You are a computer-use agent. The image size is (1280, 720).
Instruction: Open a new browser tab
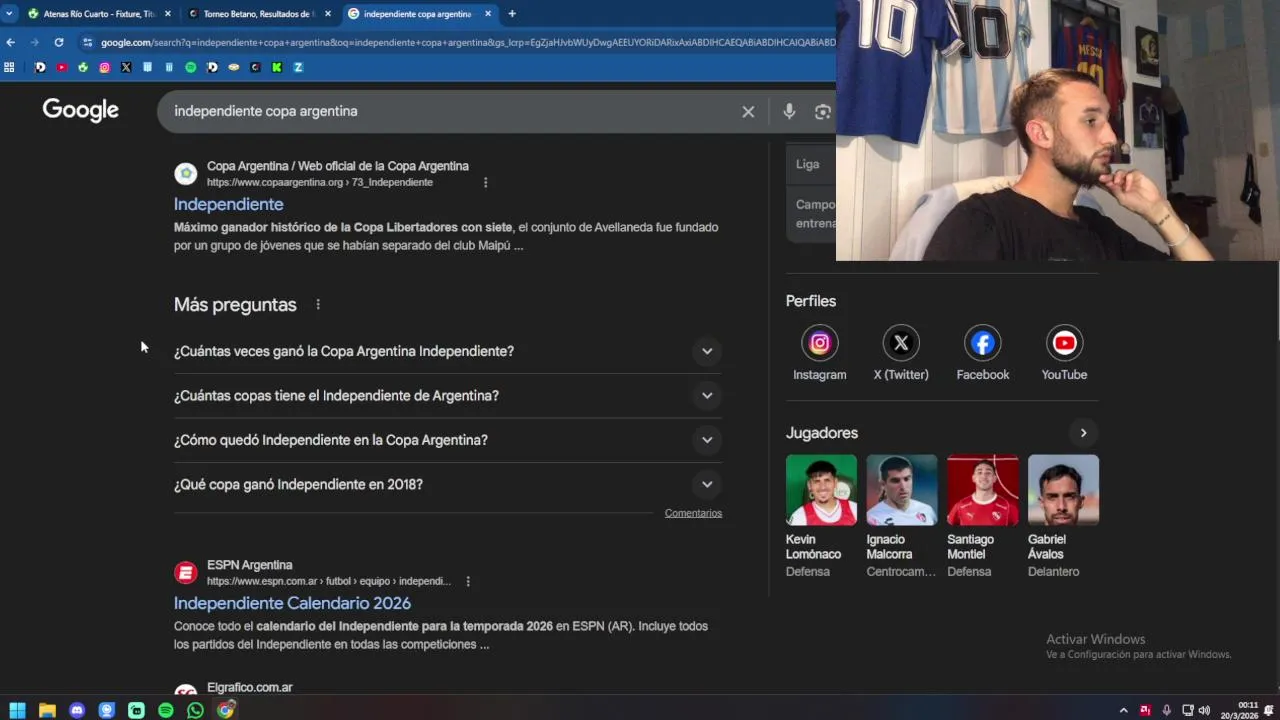point(512,14)
